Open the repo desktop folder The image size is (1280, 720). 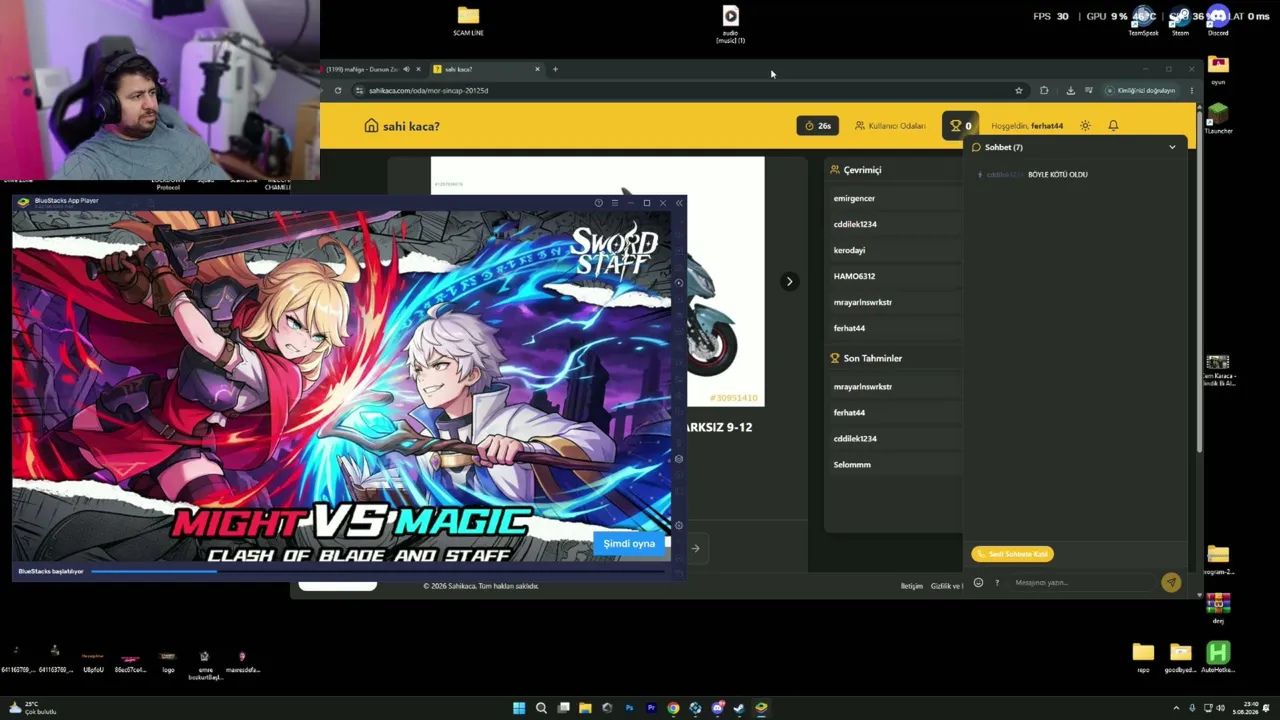click(x=1143, y=657)
